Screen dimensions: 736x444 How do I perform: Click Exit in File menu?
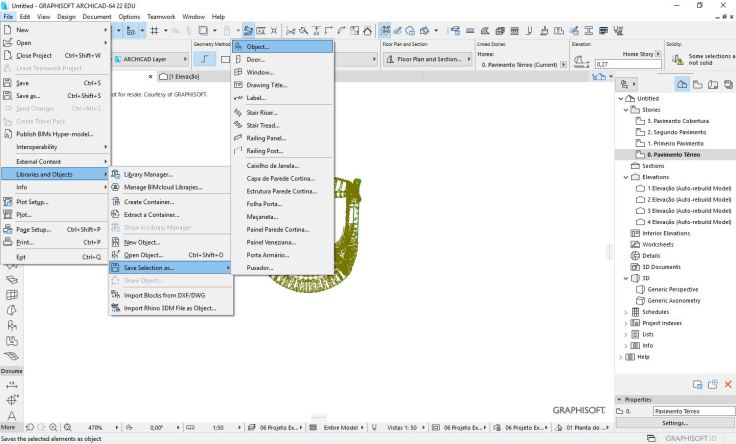click(x=55, y=257)
